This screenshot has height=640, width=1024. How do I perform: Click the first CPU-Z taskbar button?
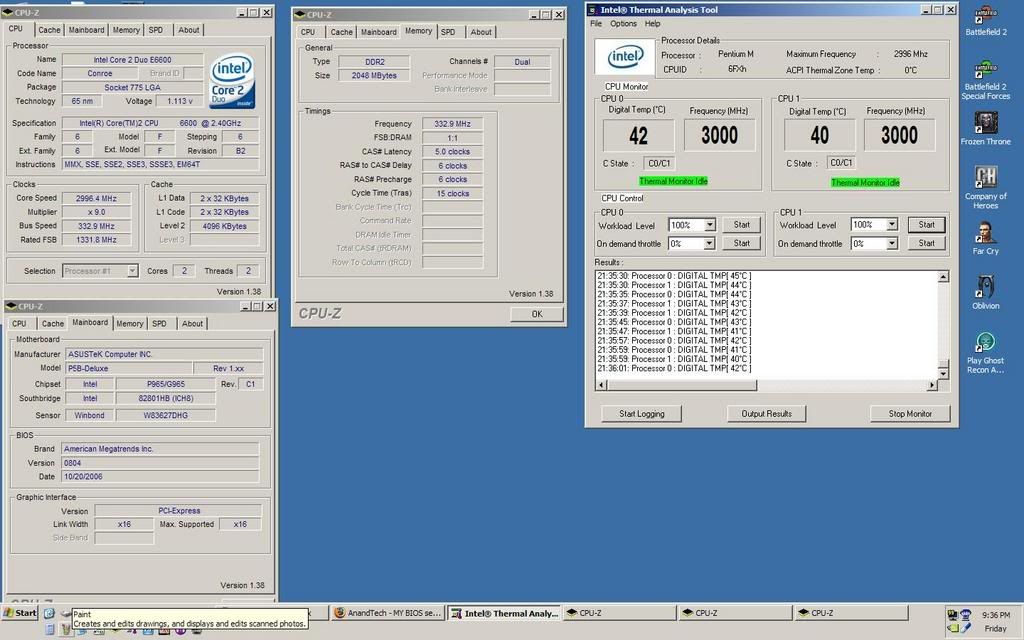(619, 613)
